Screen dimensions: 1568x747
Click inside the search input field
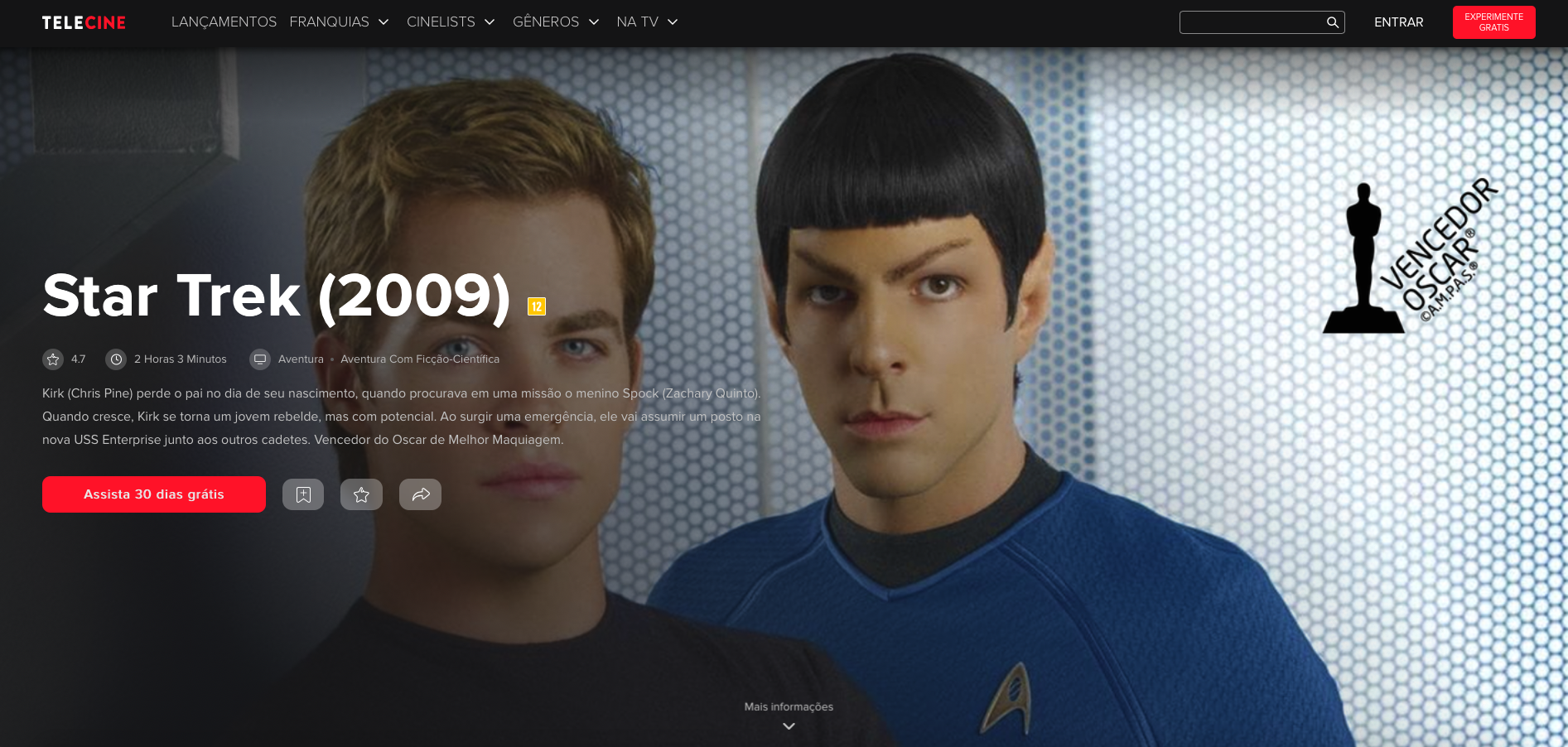tap(1252, 22)
